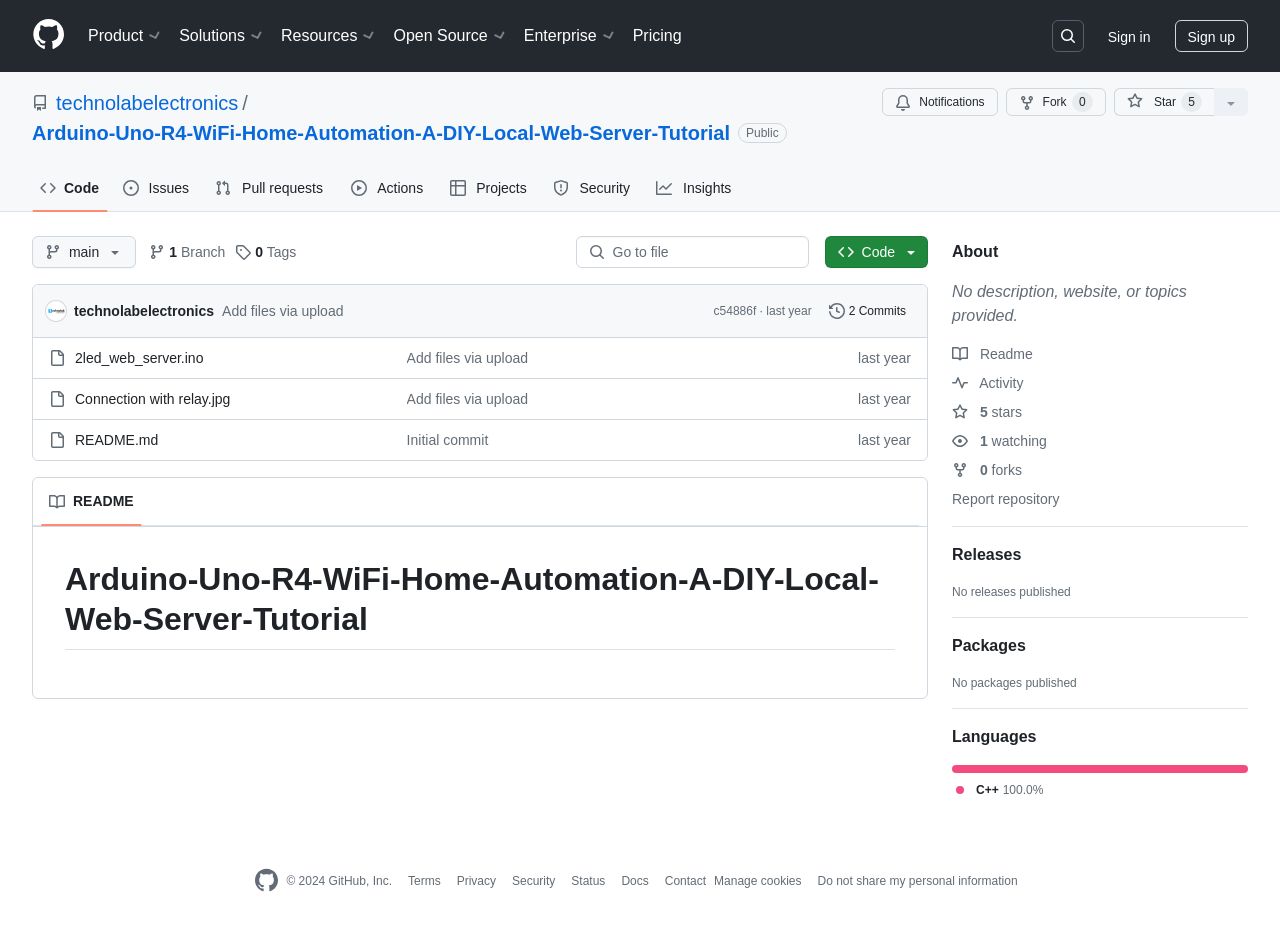This screenshot has width=1280, height=934.
Task: Open the Connection with relay.jpg file
Action: pyautogui.click(x=152, y=399)
